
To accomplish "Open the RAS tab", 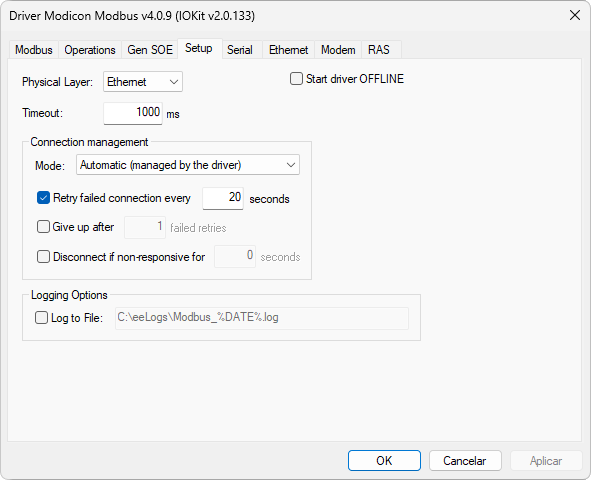I will coord(379,50).
